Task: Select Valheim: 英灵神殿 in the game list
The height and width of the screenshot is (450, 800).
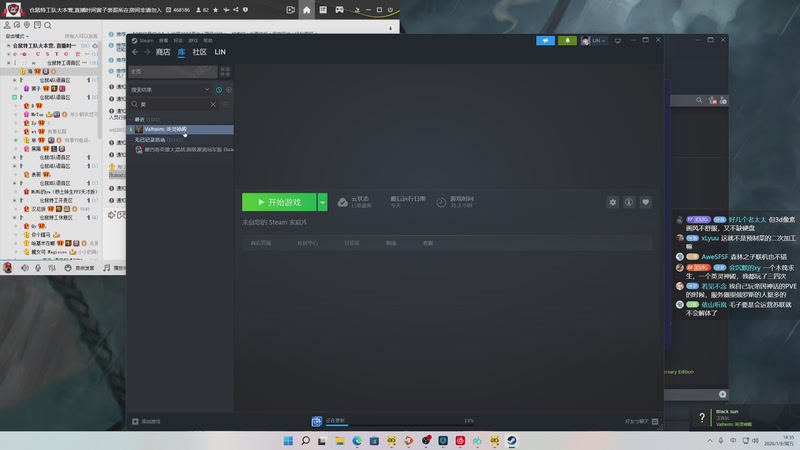Action: (x=181, y=129)
